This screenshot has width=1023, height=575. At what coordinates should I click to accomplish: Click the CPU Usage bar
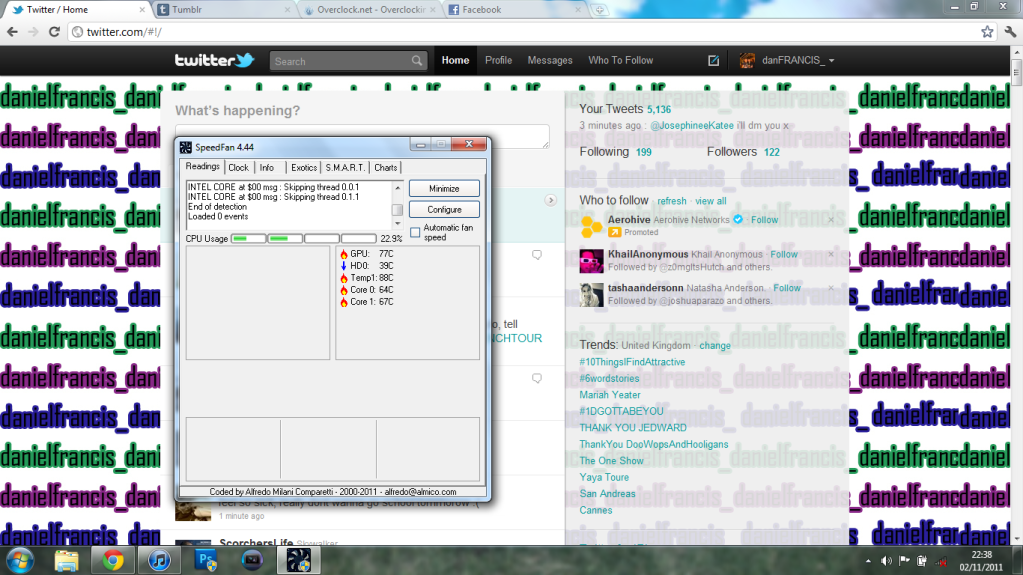[x=304, y=239]
